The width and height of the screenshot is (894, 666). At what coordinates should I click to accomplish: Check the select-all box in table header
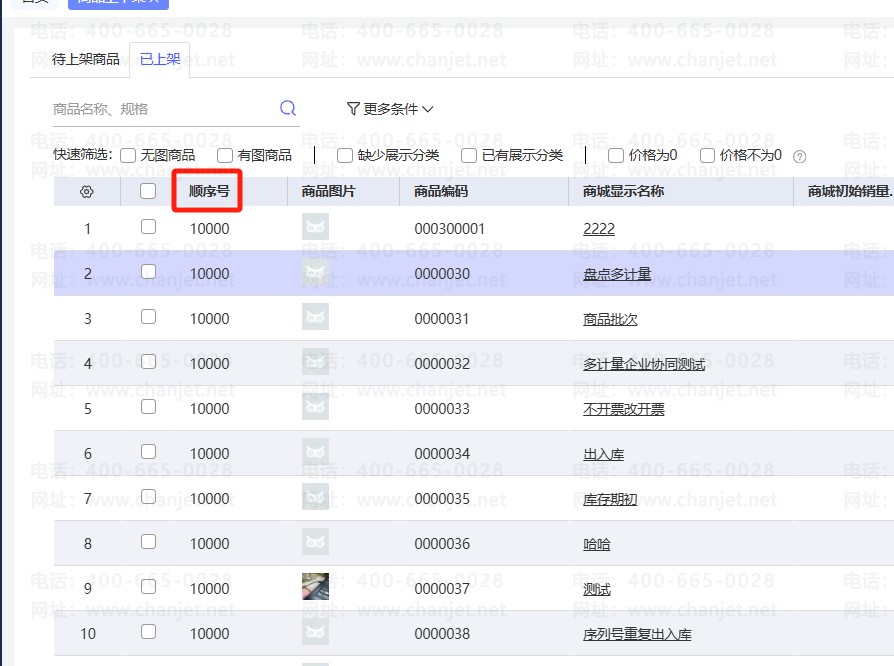pos(148,191)
